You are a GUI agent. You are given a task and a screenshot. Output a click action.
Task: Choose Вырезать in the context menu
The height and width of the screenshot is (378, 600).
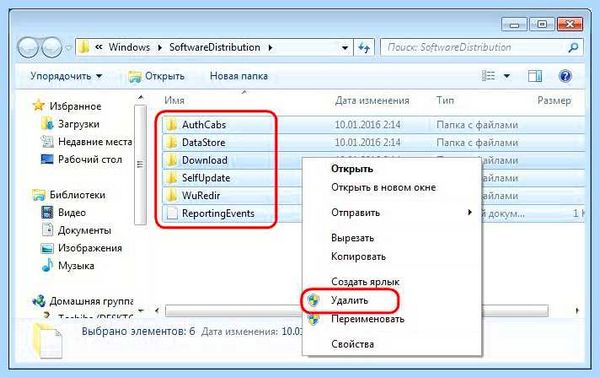coord(352,238)
